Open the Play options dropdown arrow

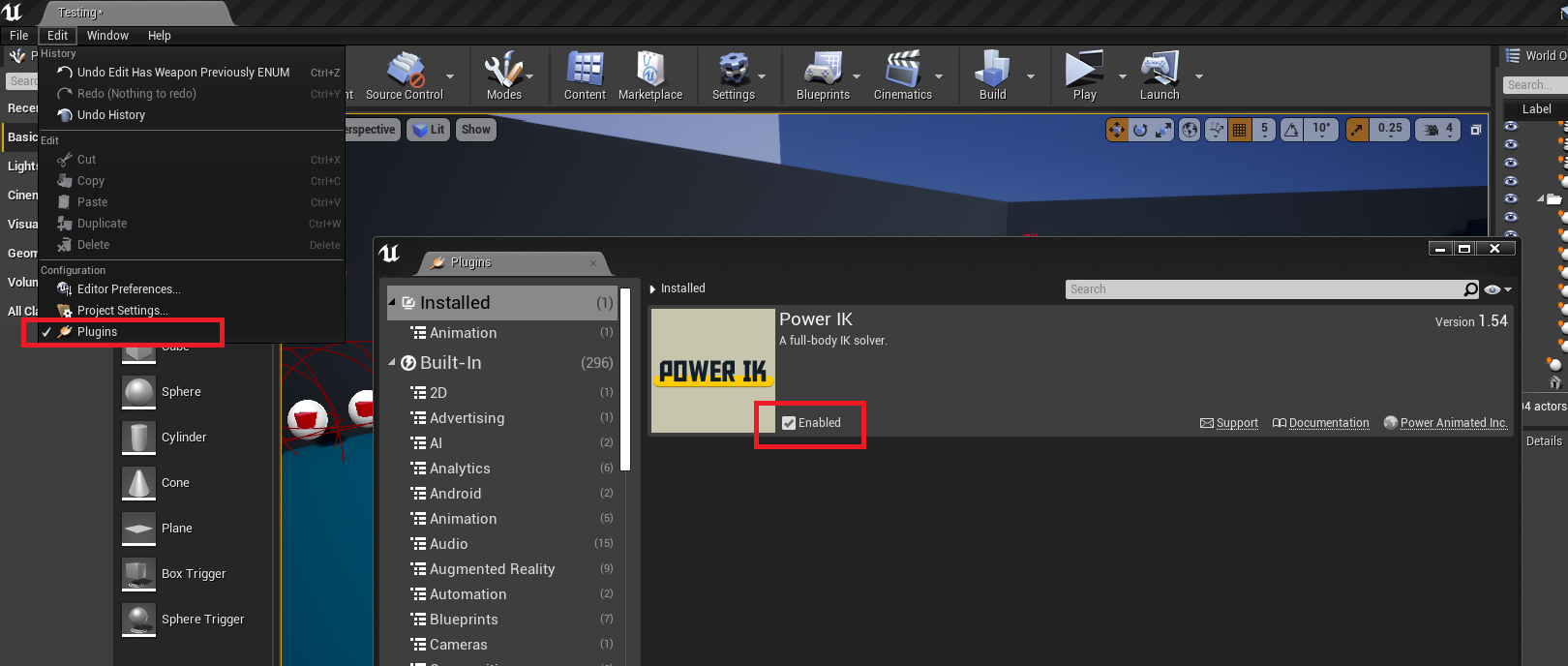[x=1123, y=76]
